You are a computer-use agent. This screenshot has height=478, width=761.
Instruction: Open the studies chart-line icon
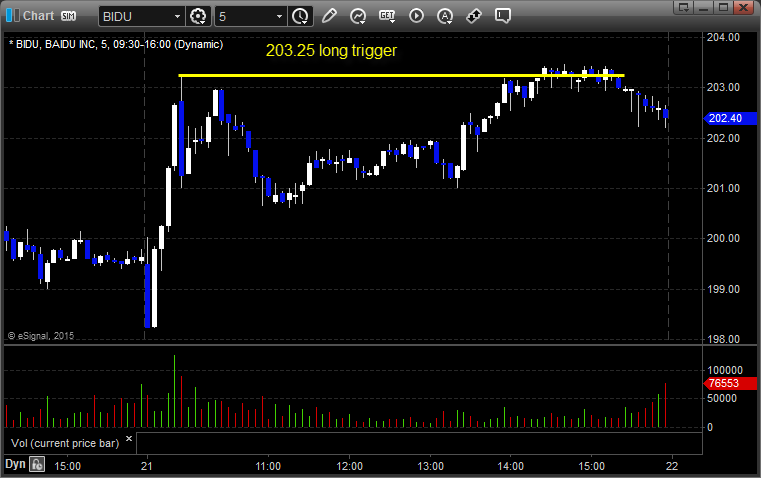(x=358, y=16)
